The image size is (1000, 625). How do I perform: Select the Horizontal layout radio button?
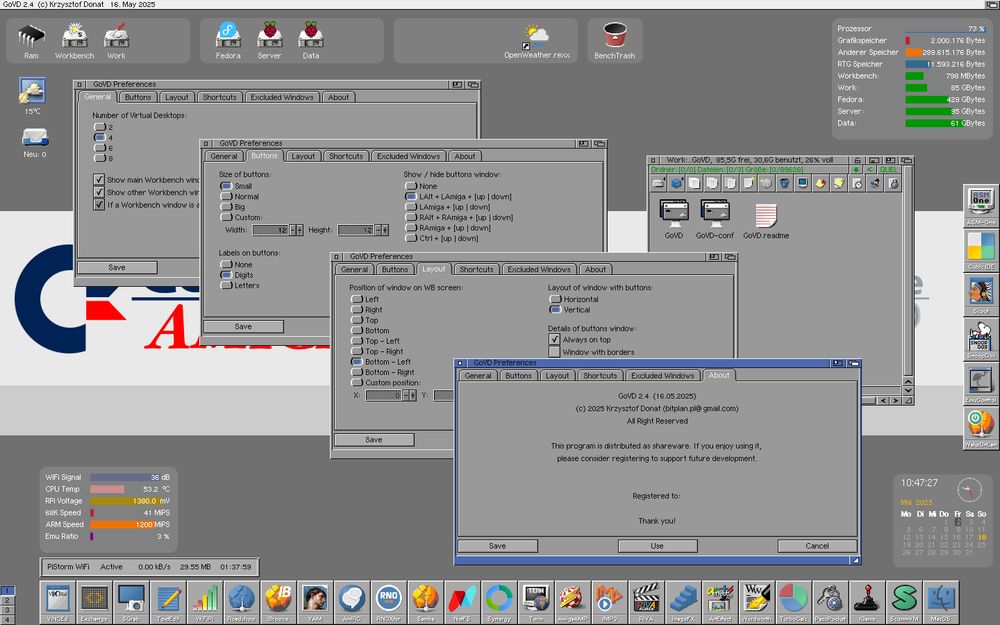554,299
